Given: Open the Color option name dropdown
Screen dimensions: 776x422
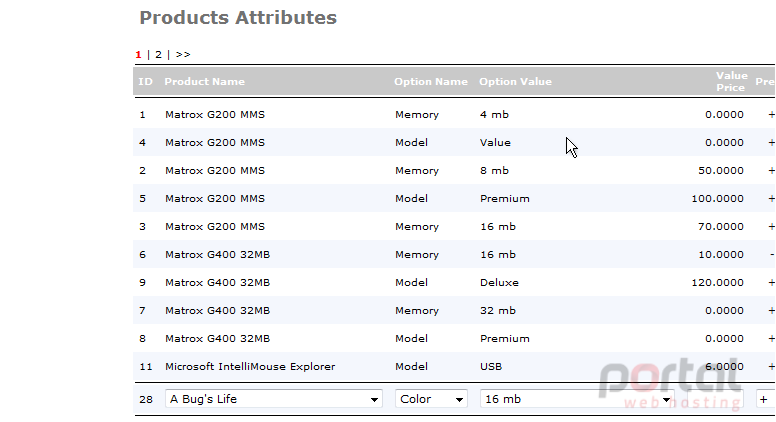Looking at the screenshot, I should point(431,399).
